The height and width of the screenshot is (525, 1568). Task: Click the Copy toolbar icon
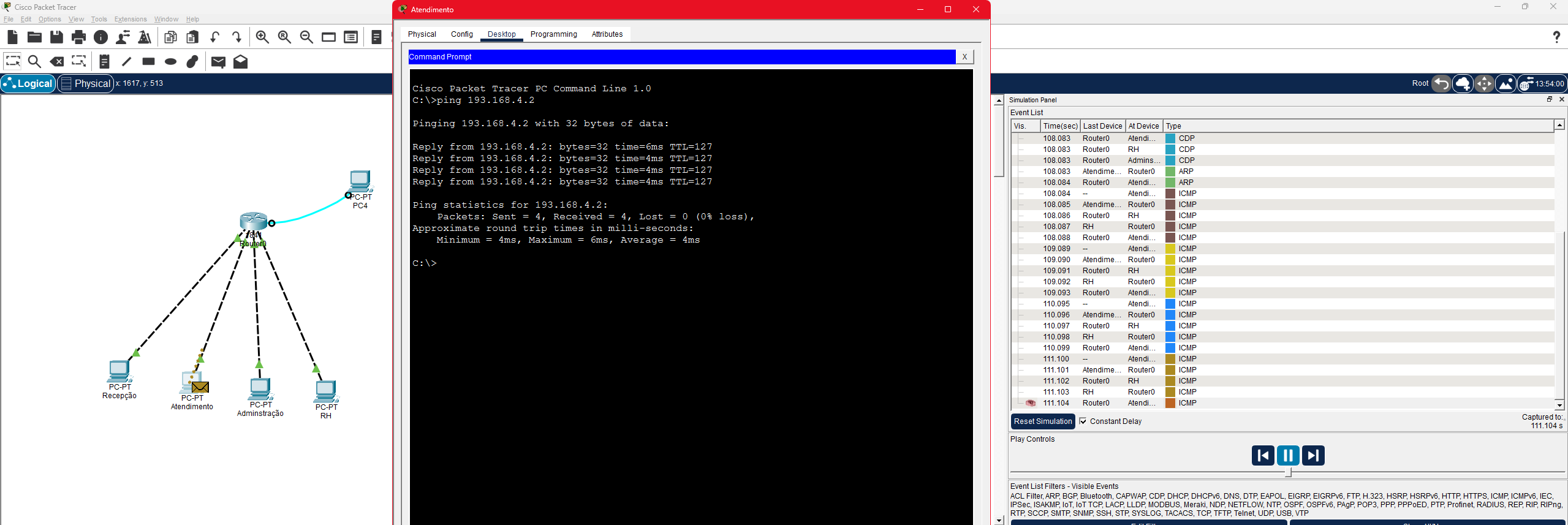click(170, 37)
